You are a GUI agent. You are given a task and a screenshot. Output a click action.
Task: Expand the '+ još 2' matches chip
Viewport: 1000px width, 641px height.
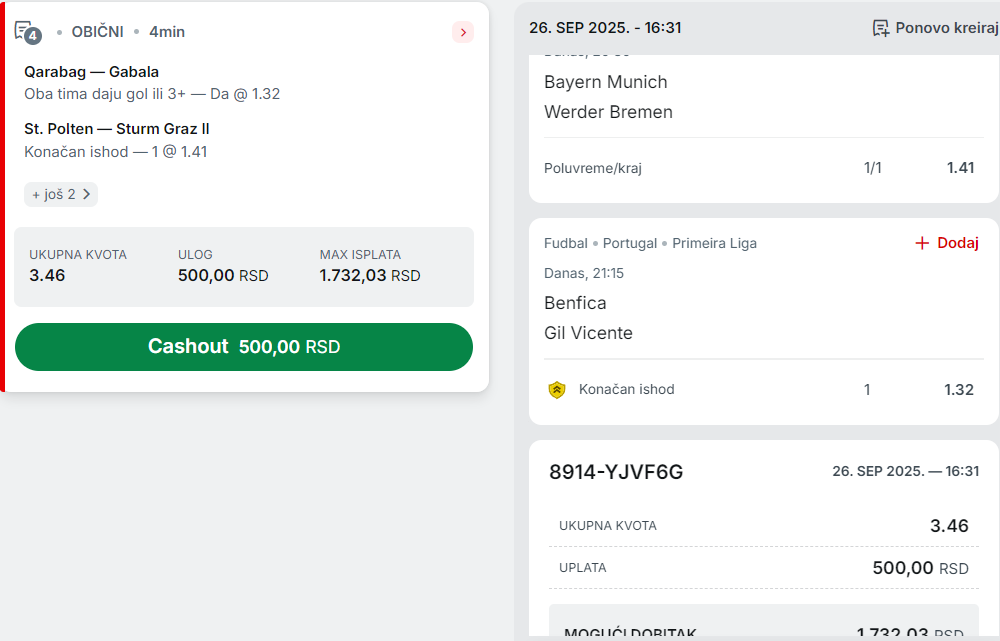61,195
